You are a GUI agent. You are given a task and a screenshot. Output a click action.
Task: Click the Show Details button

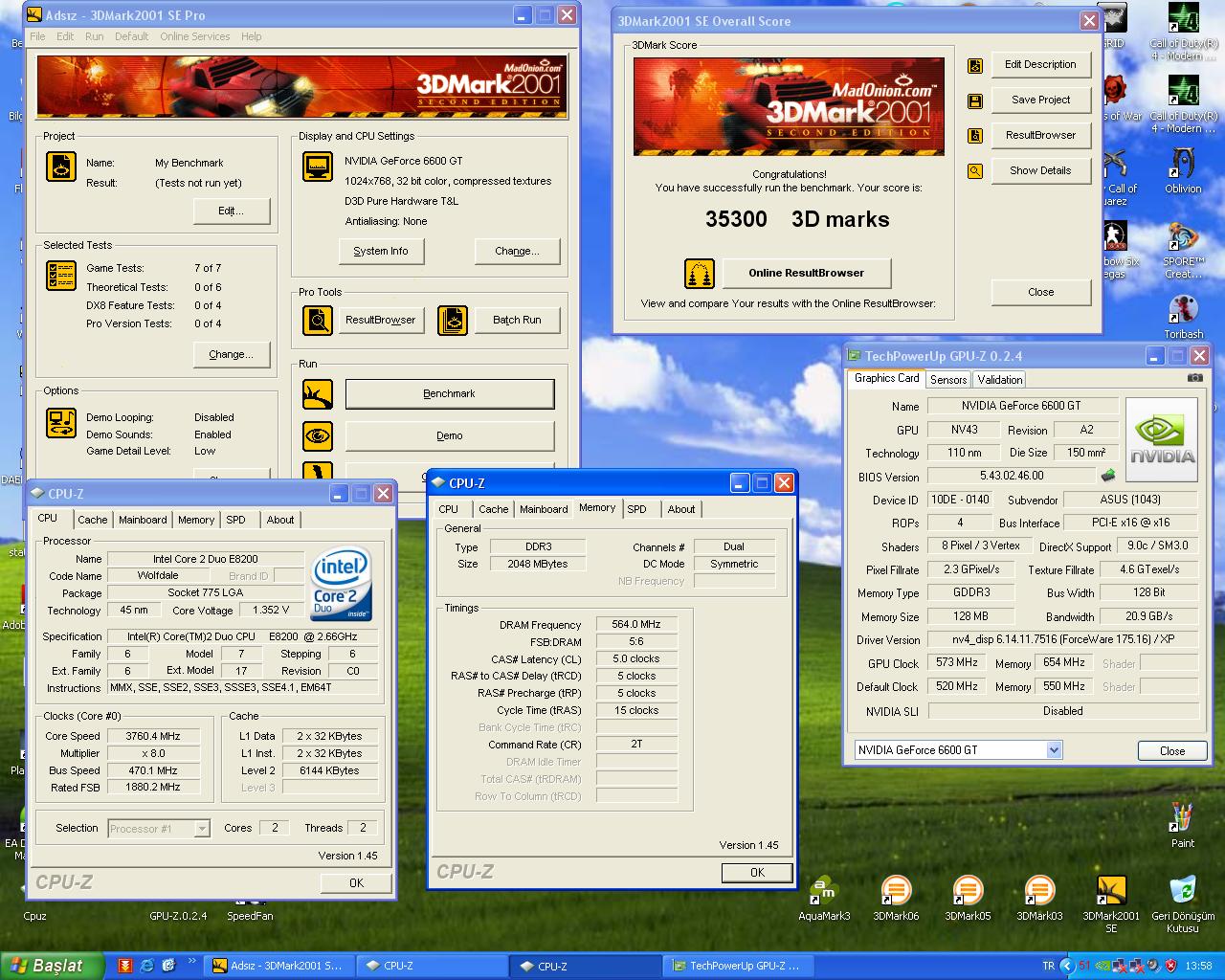tap(1041, 170)
